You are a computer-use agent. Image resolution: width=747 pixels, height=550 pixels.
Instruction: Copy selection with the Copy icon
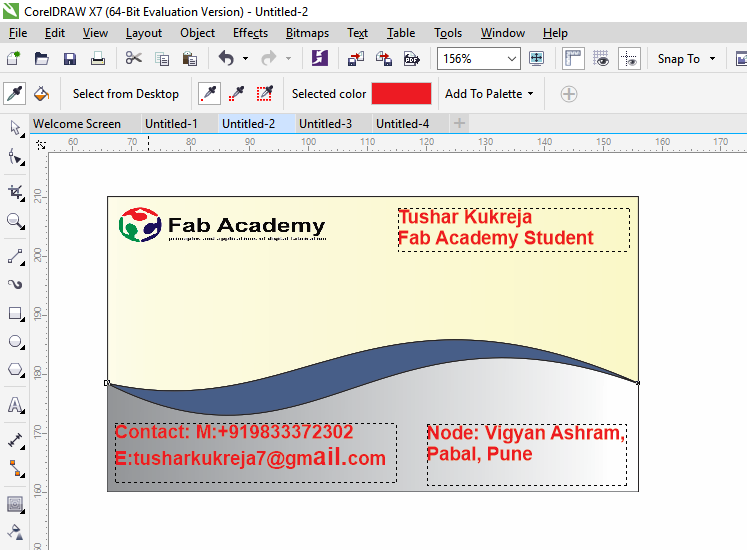pyautogui.click(x=162, y=59)
